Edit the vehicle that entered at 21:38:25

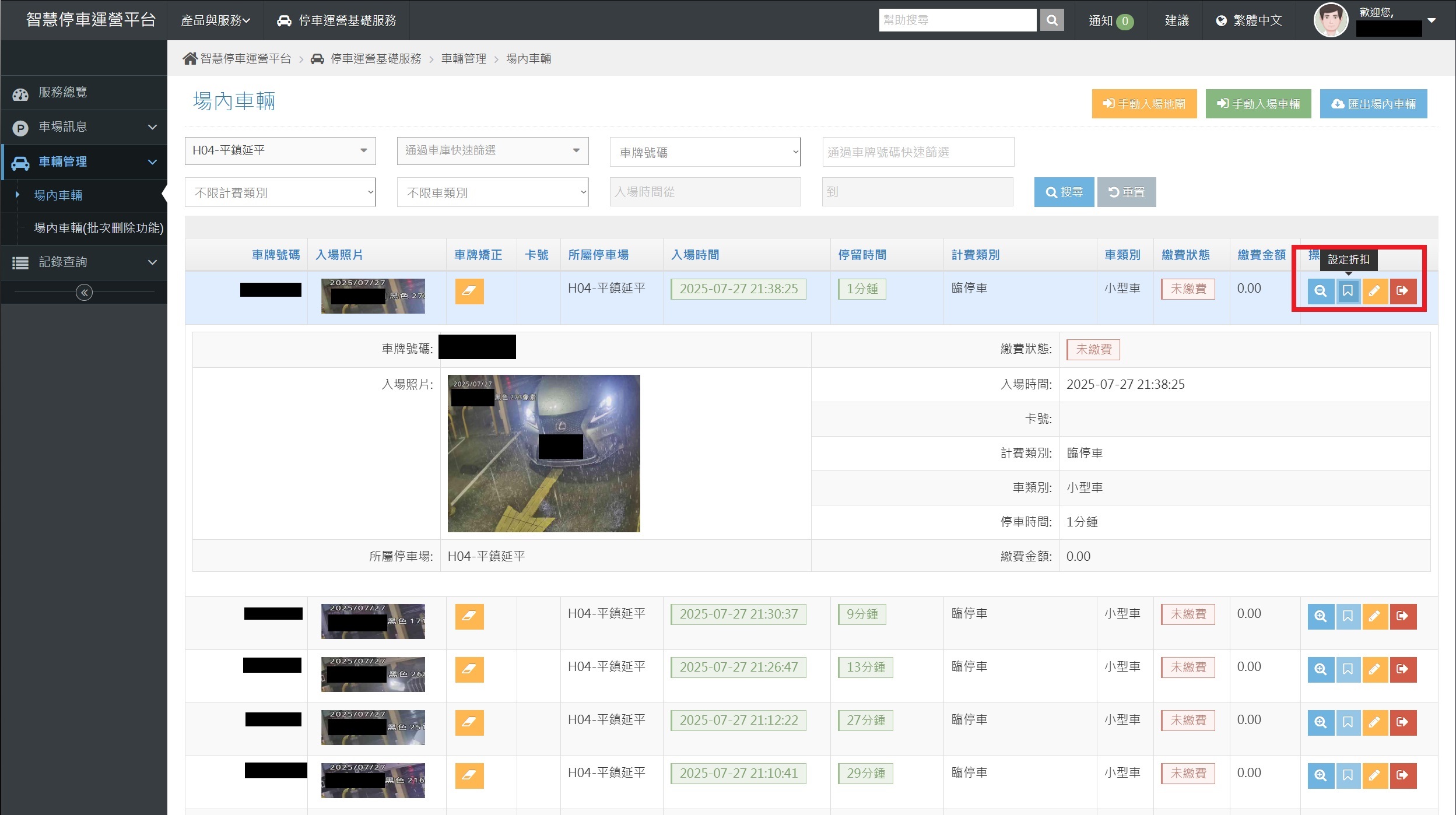[x=1374, y=291]
